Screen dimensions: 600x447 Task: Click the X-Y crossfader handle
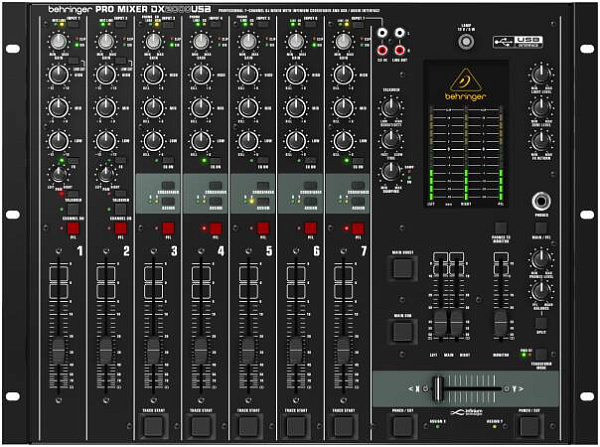tap(438, 389)
